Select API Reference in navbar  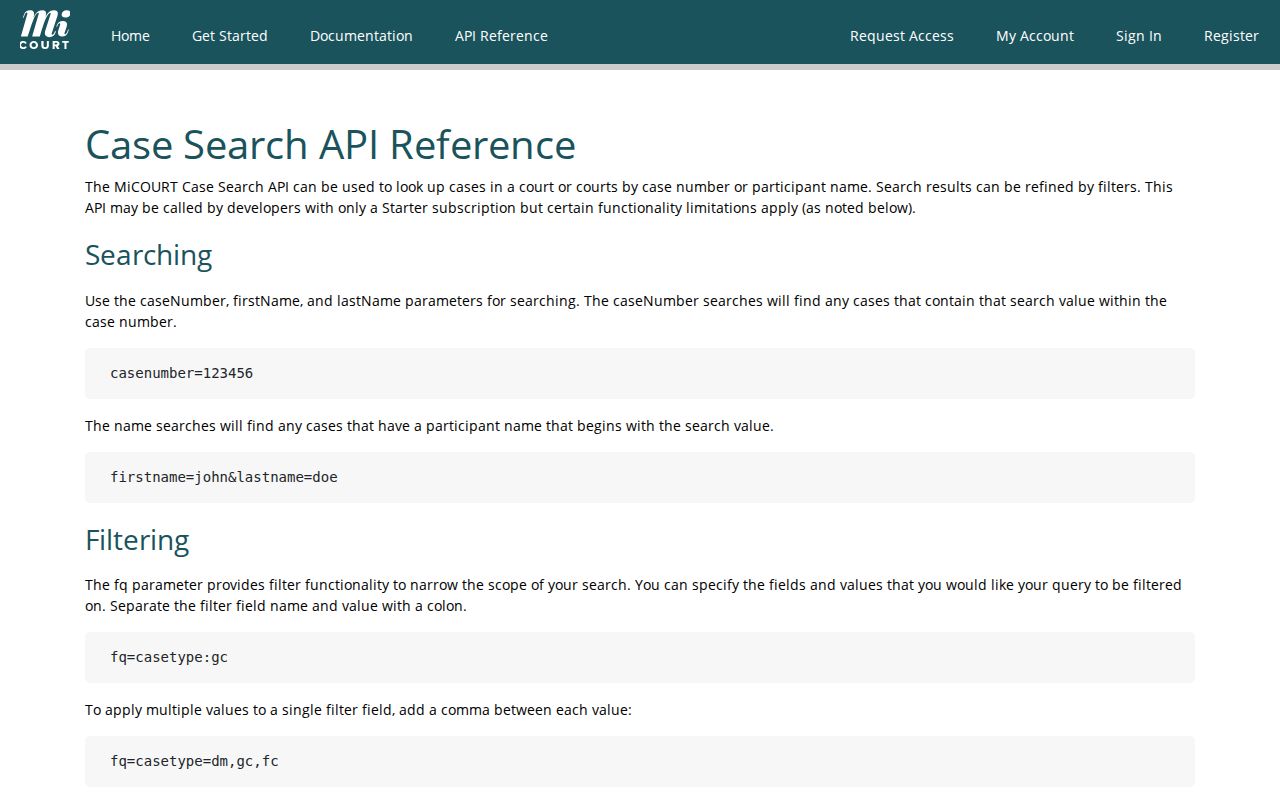[501, 36]
